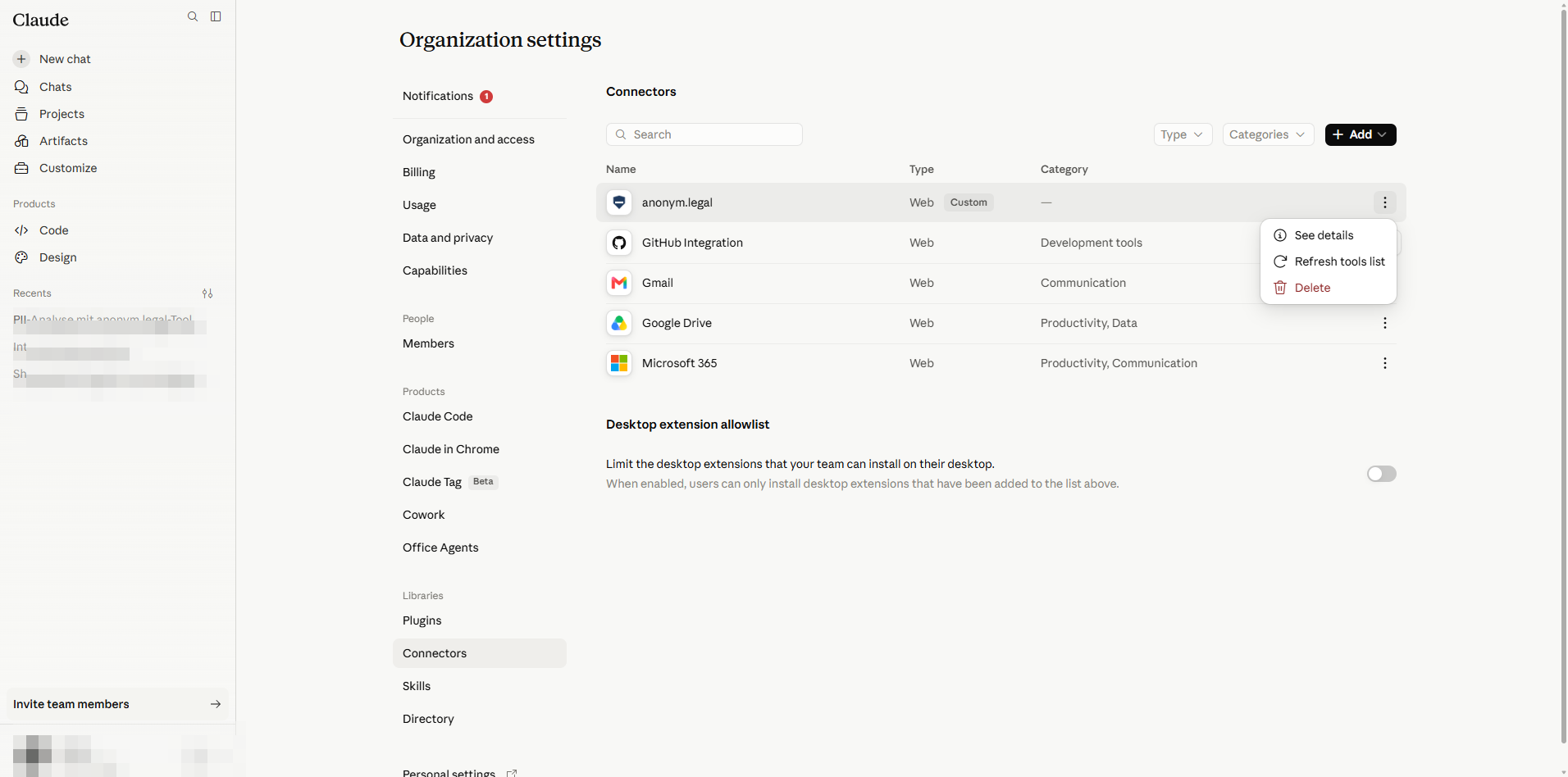The image size is (1568, 777).
Task: Click the Artifacts icon in sidebar
Action: point(21,141)
